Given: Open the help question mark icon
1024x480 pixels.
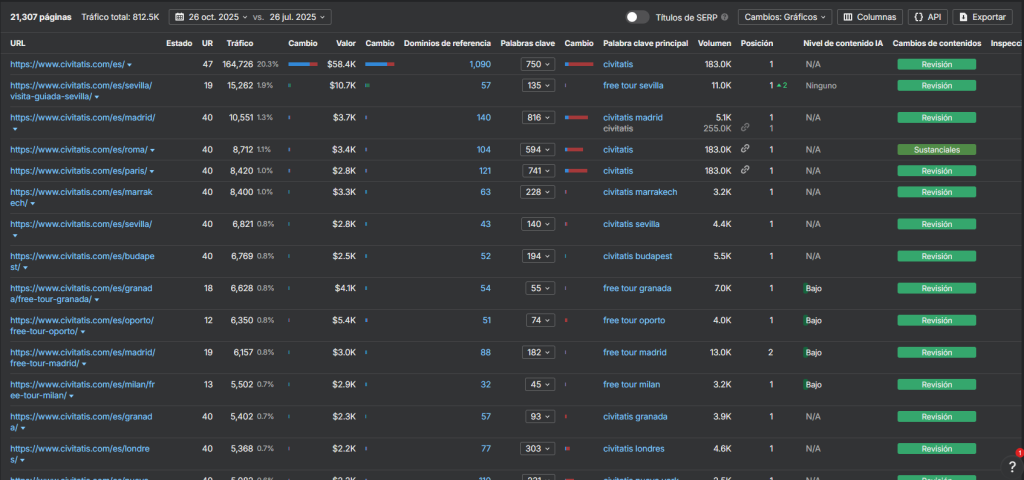Looking at the screenshot, I should 1012,466.
